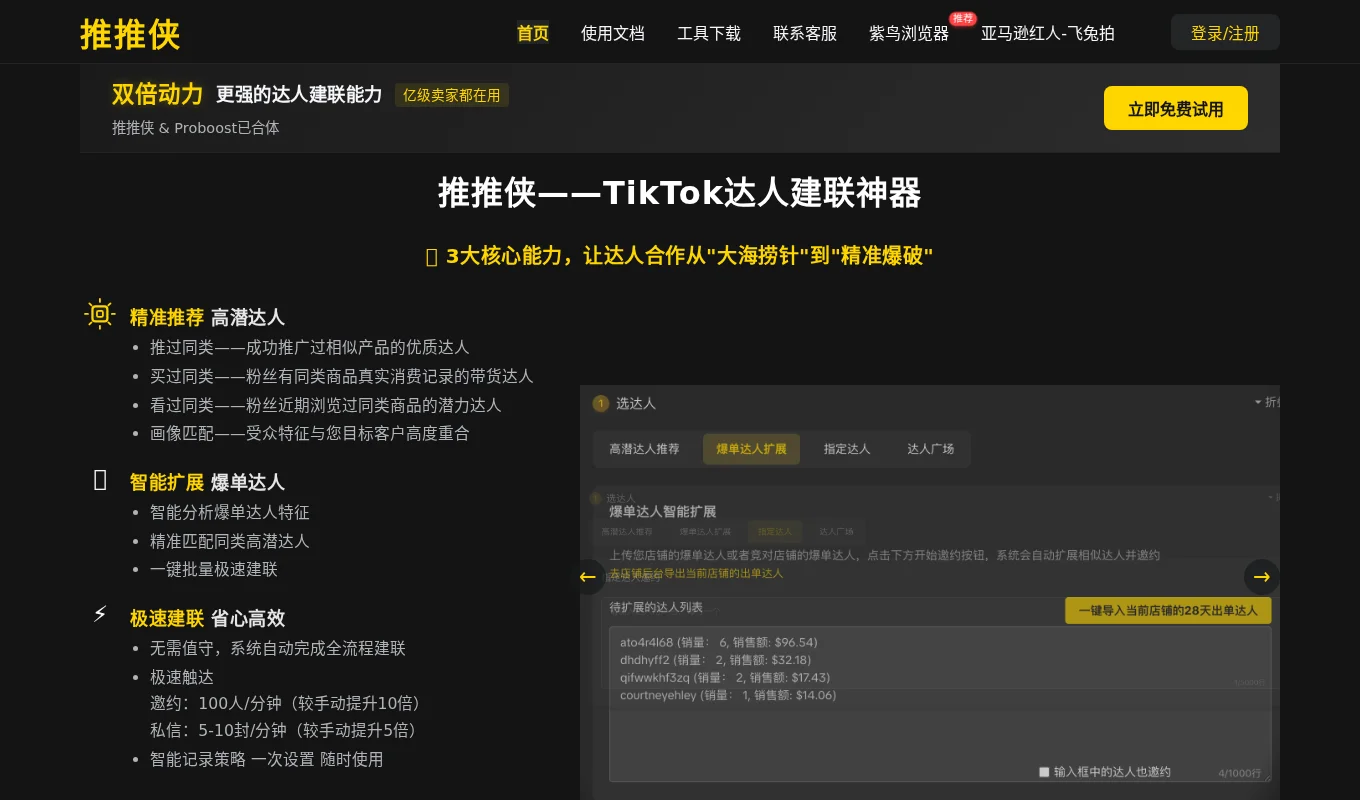The height and width of the screenshot is (800, 1360).
Task: Click the sun icon next to 精准推荐
Action: 100,314
